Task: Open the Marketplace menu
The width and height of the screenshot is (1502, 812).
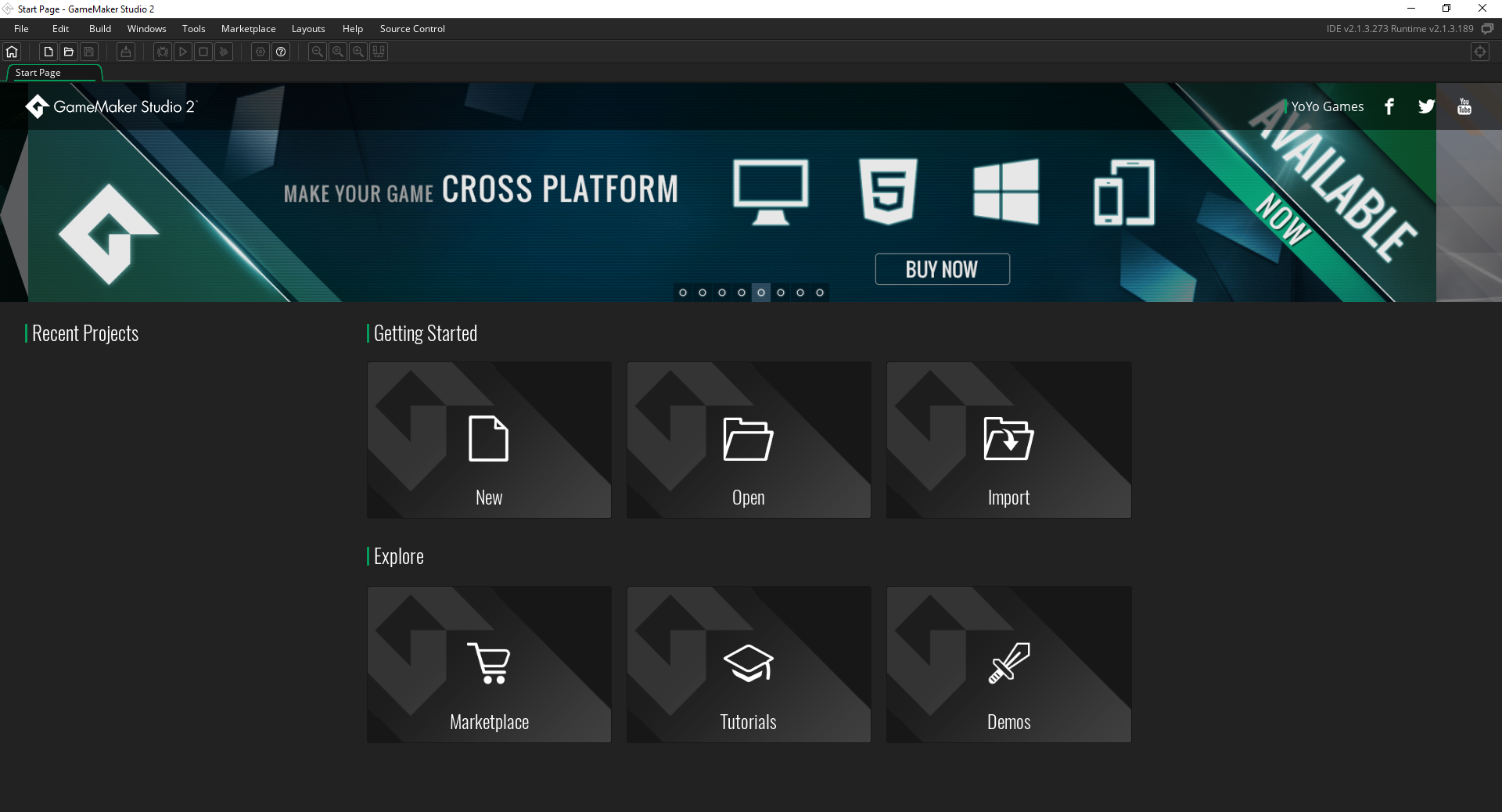Action: pyautogui.click(x=248, y=29)
